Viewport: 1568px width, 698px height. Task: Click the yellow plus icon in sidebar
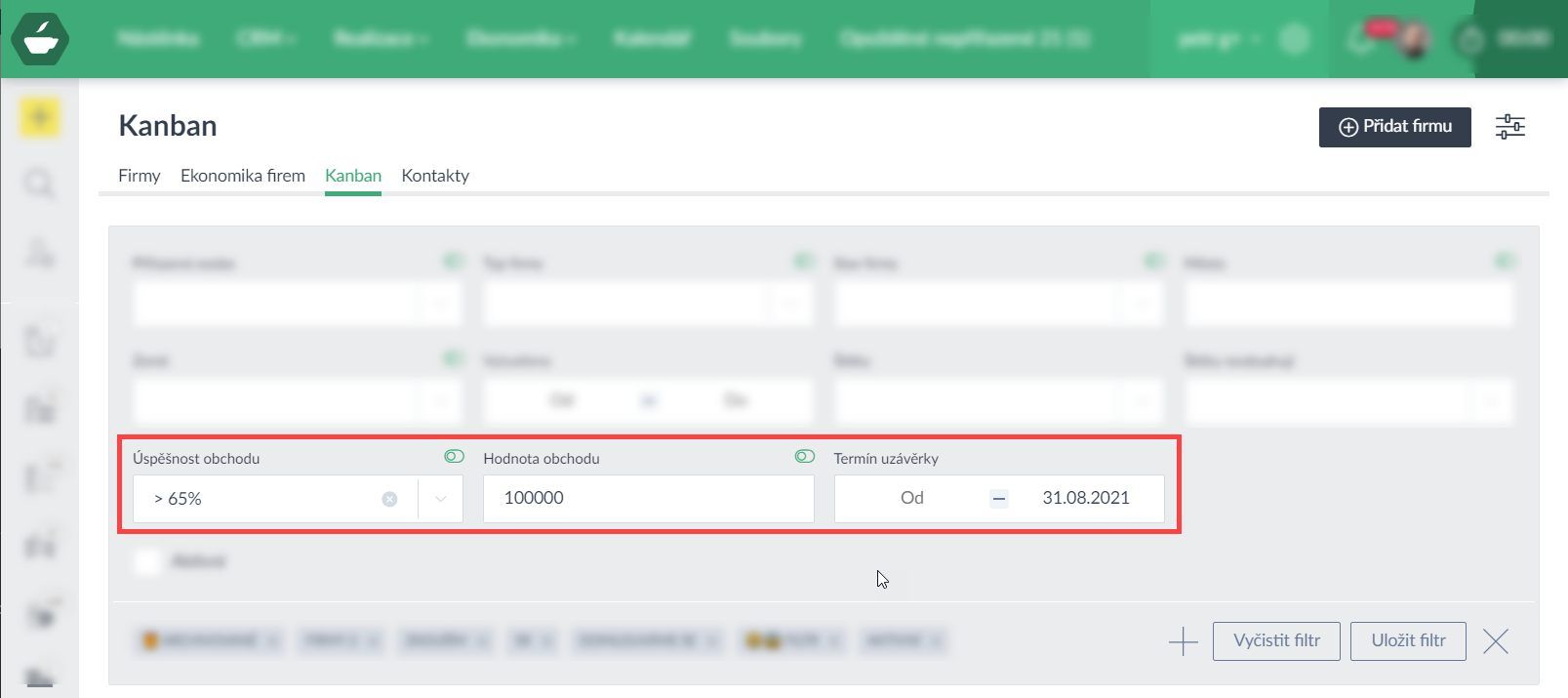pos(40,118)
